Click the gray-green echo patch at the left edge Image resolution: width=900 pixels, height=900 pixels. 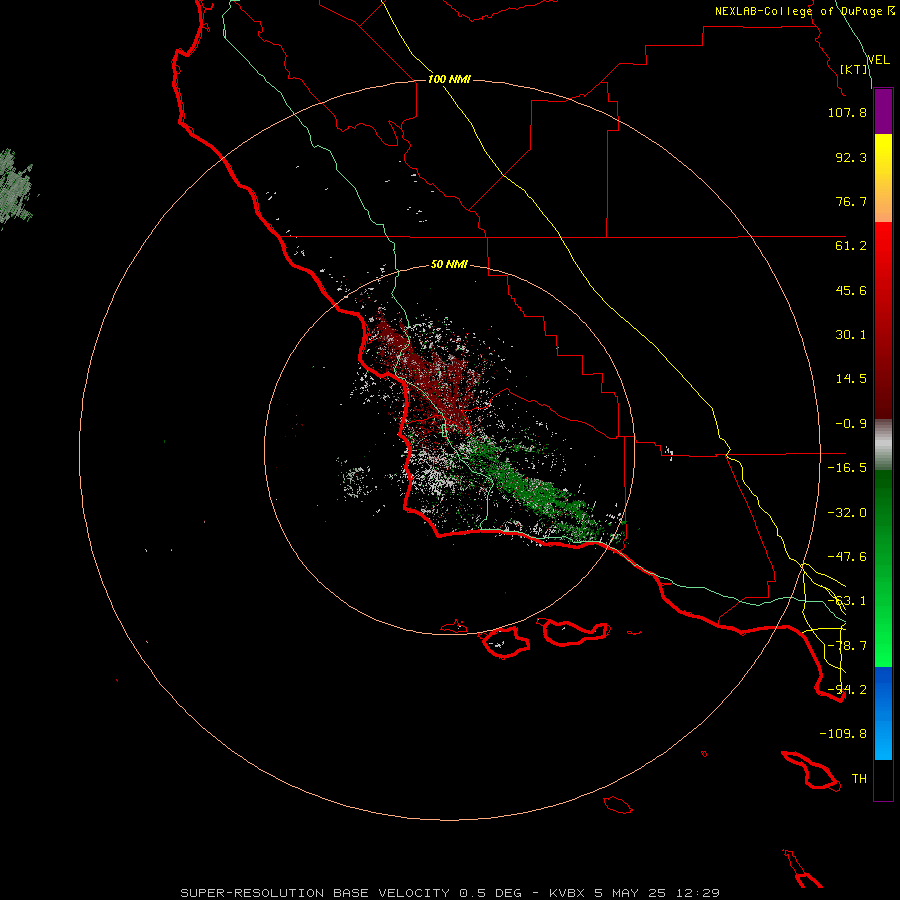pyautogui.click(x=15, y=188)
